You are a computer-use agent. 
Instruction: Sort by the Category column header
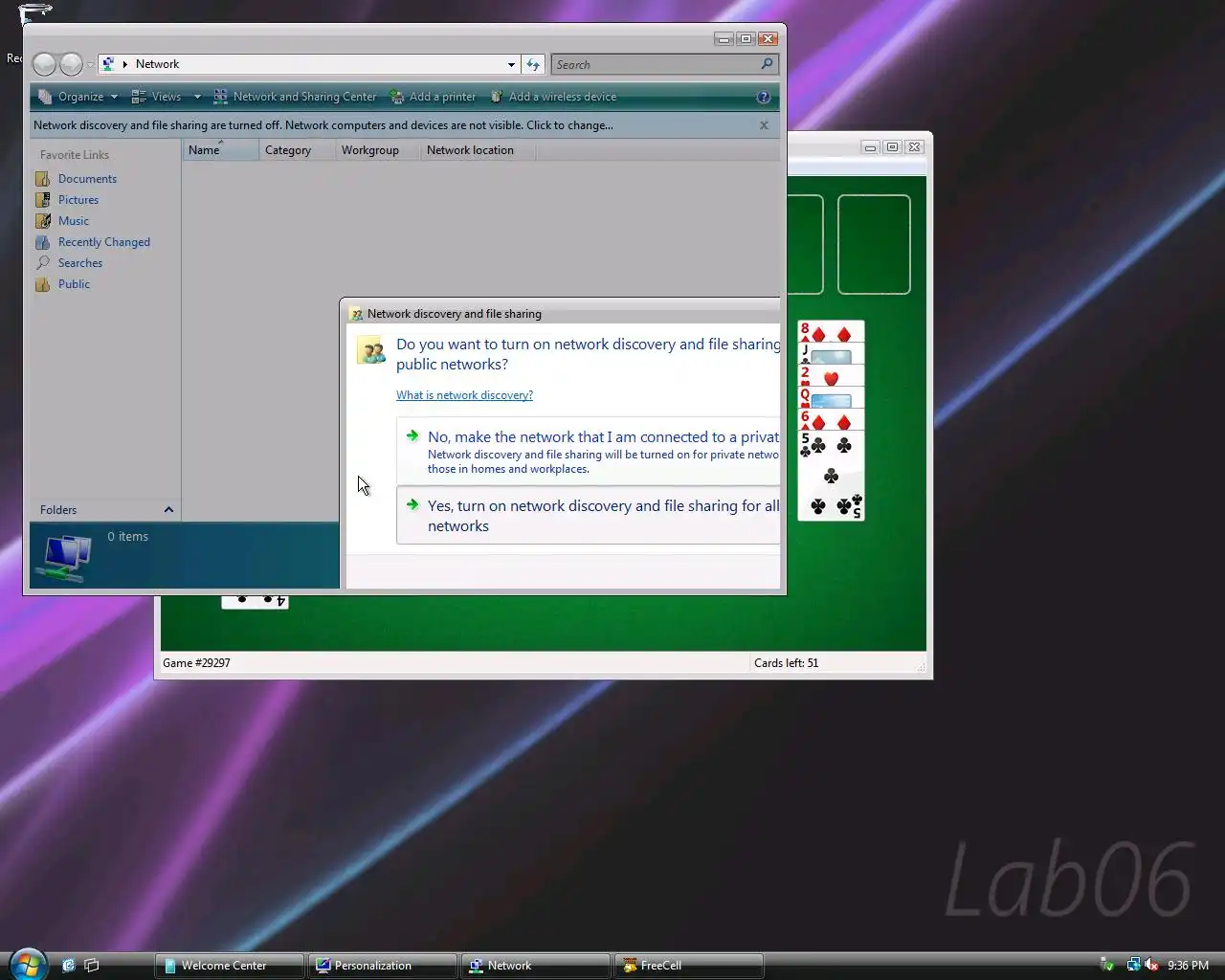tap(297, 150)
